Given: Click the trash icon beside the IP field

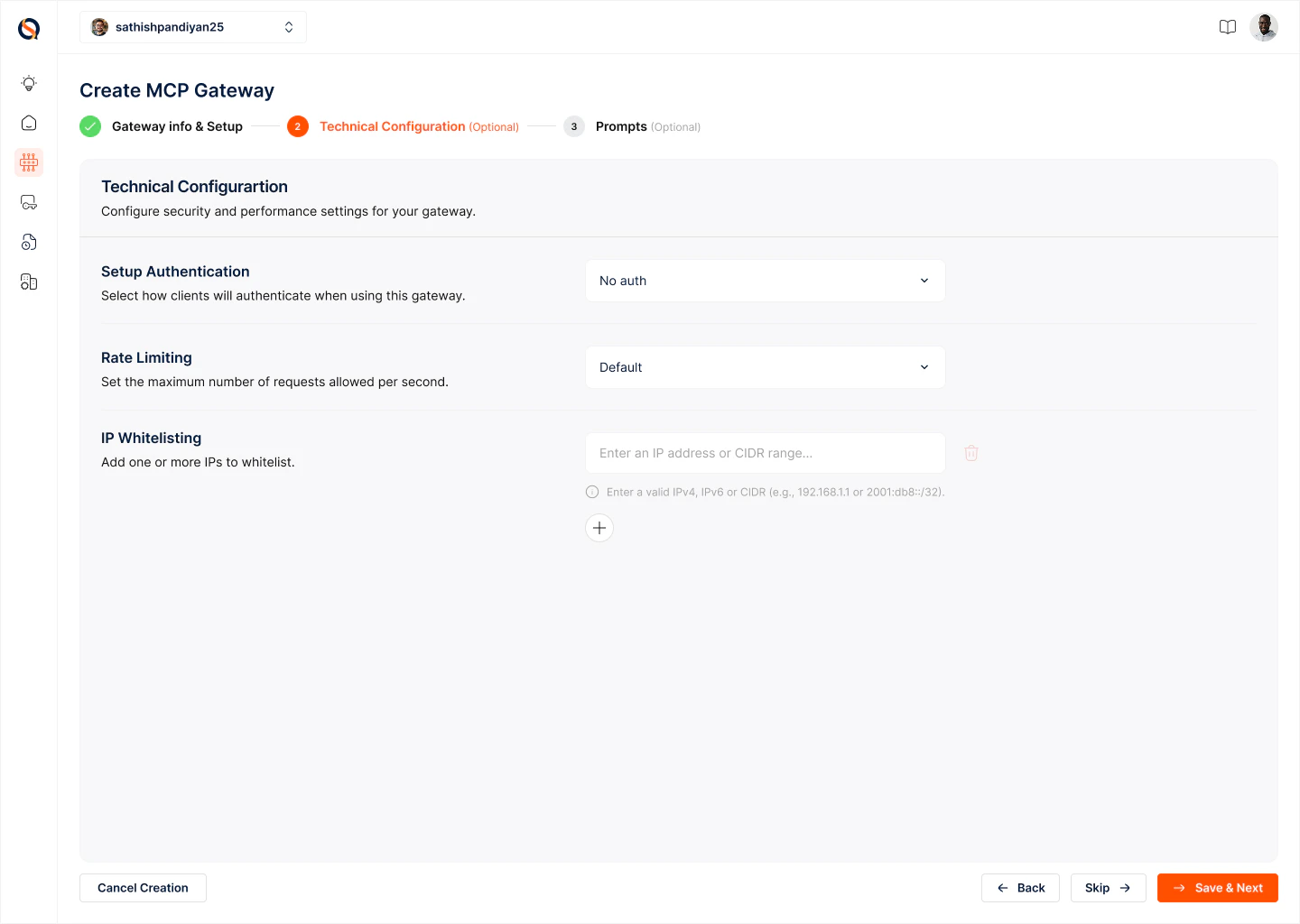Looking at the screenshot, I should (x=971, y=452).
